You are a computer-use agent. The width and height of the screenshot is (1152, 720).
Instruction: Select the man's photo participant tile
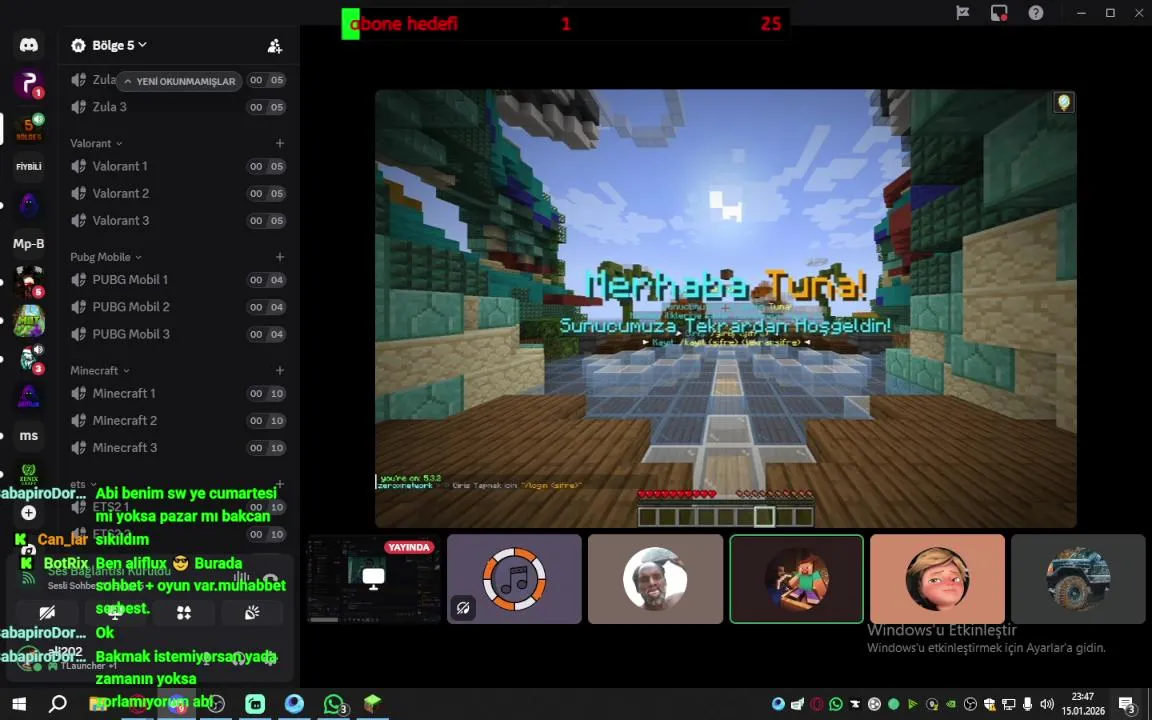point(655,579)
